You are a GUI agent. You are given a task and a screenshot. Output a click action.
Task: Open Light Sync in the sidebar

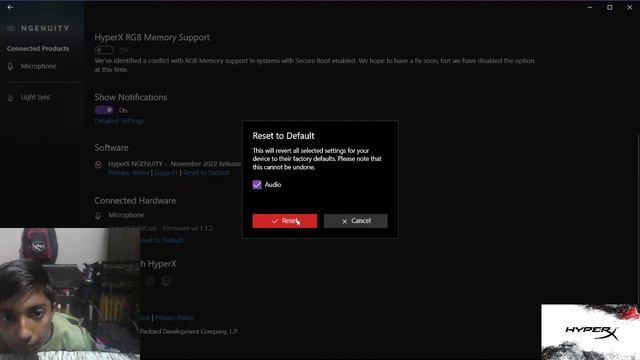pyautogui.click(x=36, y=97)
